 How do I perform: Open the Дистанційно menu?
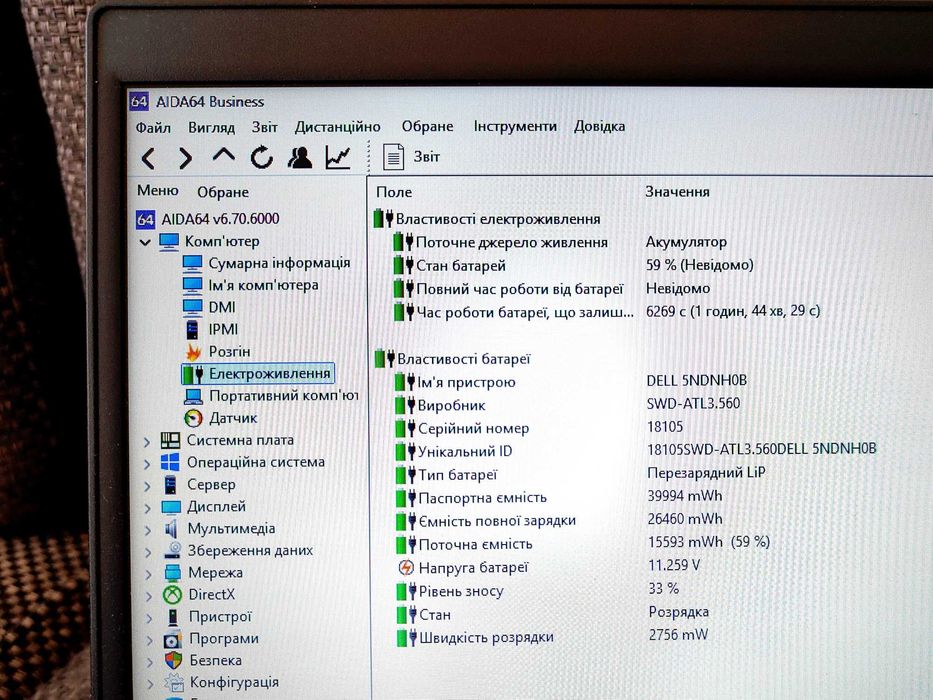coord(337,127)
